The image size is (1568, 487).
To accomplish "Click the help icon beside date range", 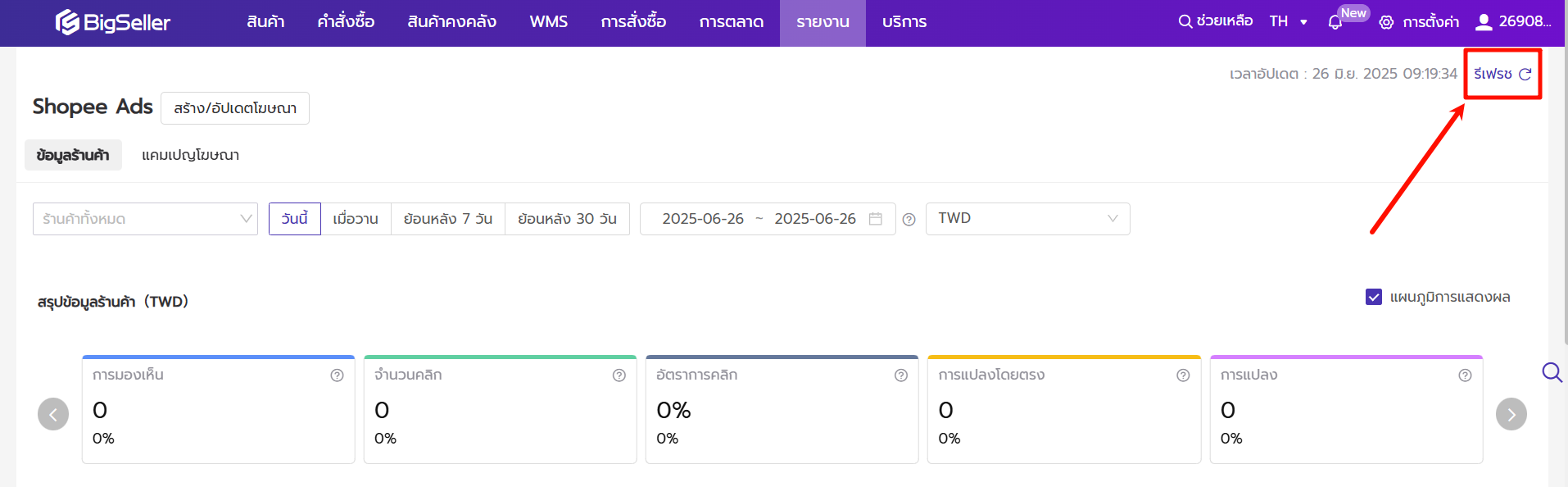I will pyautogui.click(x=909, y=220).
